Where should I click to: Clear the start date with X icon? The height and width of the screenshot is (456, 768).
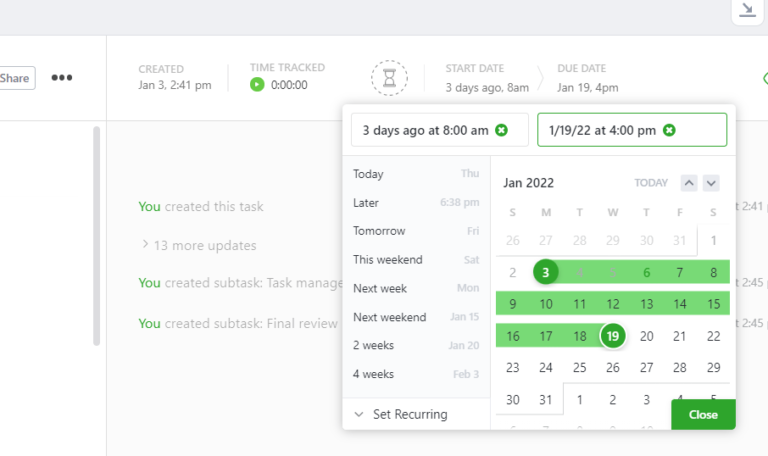[502, 130]
